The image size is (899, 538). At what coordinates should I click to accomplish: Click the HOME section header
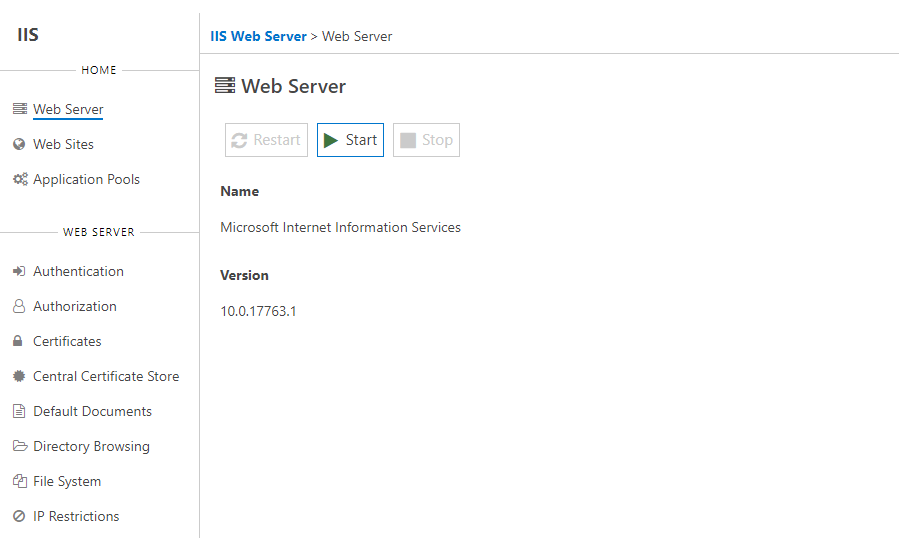[x=99, y=70]
